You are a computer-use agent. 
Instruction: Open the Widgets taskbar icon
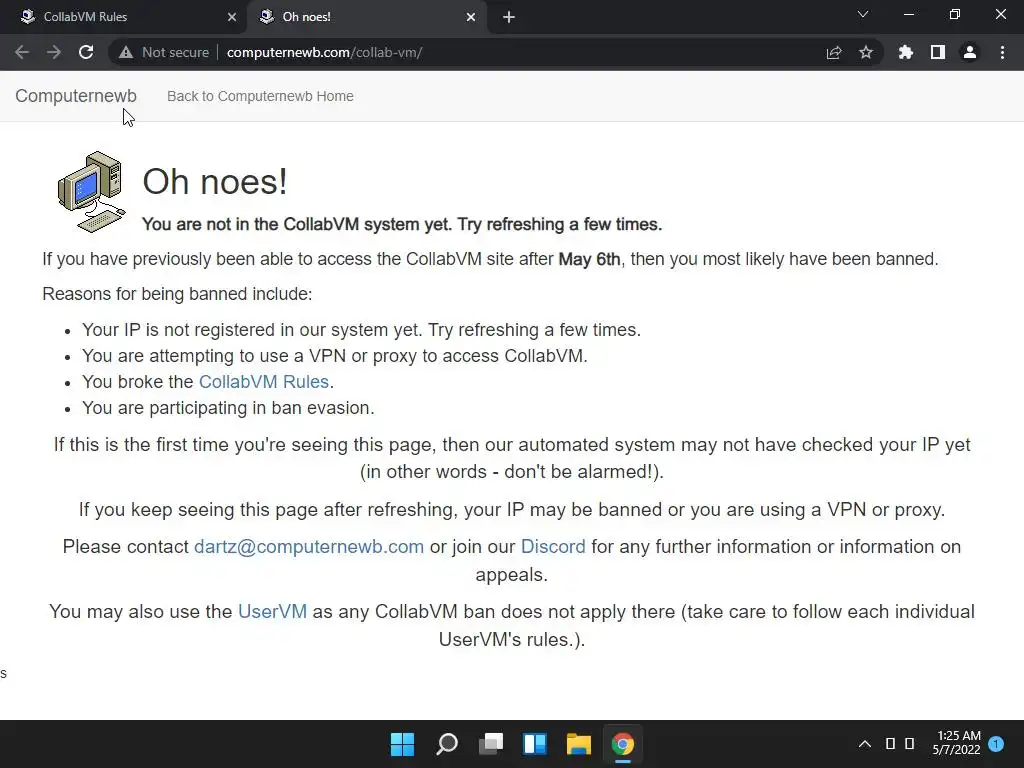coord(535,744)
